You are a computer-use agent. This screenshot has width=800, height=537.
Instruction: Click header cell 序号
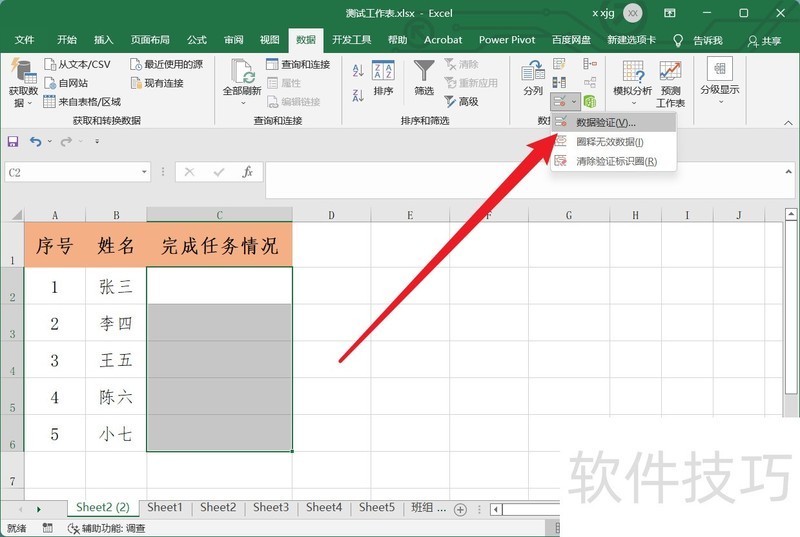click(x=55, y=245)
